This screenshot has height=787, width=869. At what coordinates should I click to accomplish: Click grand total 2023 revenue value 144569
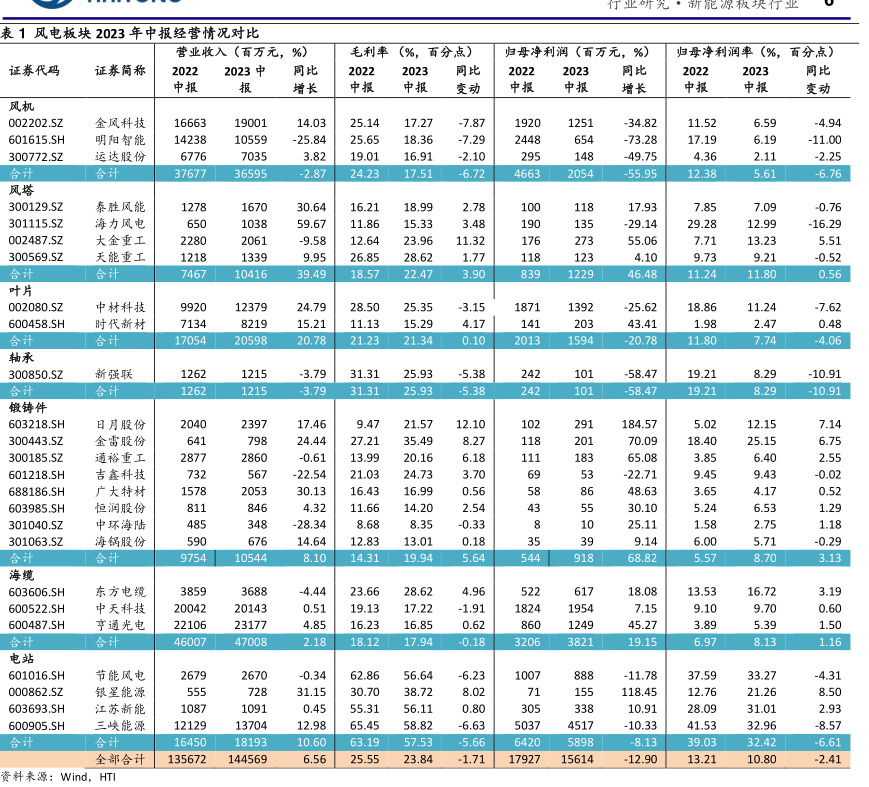click(247, 759)
